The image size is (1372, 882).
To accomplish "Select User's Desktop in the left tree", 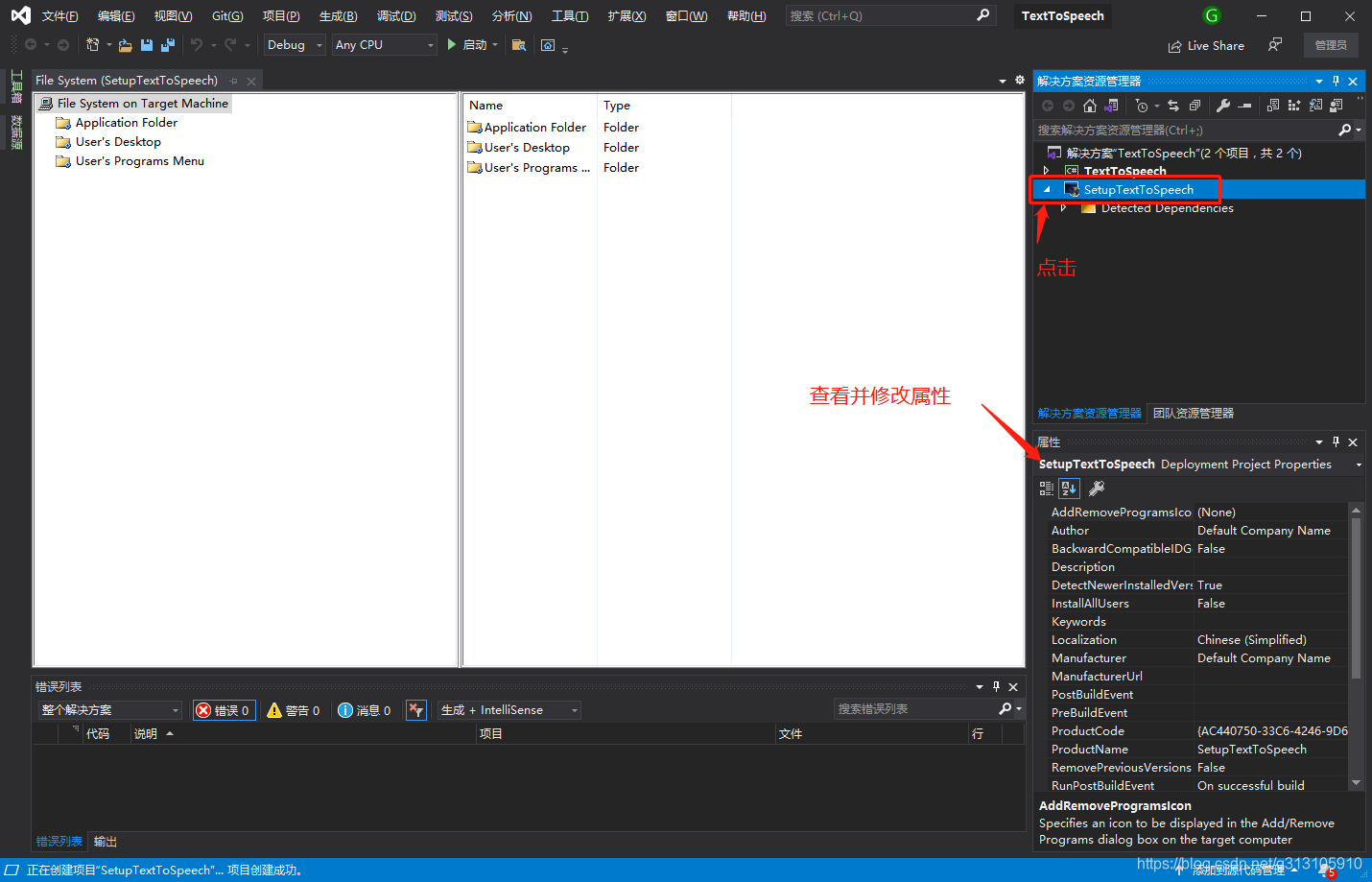I will tap(118, 142).
